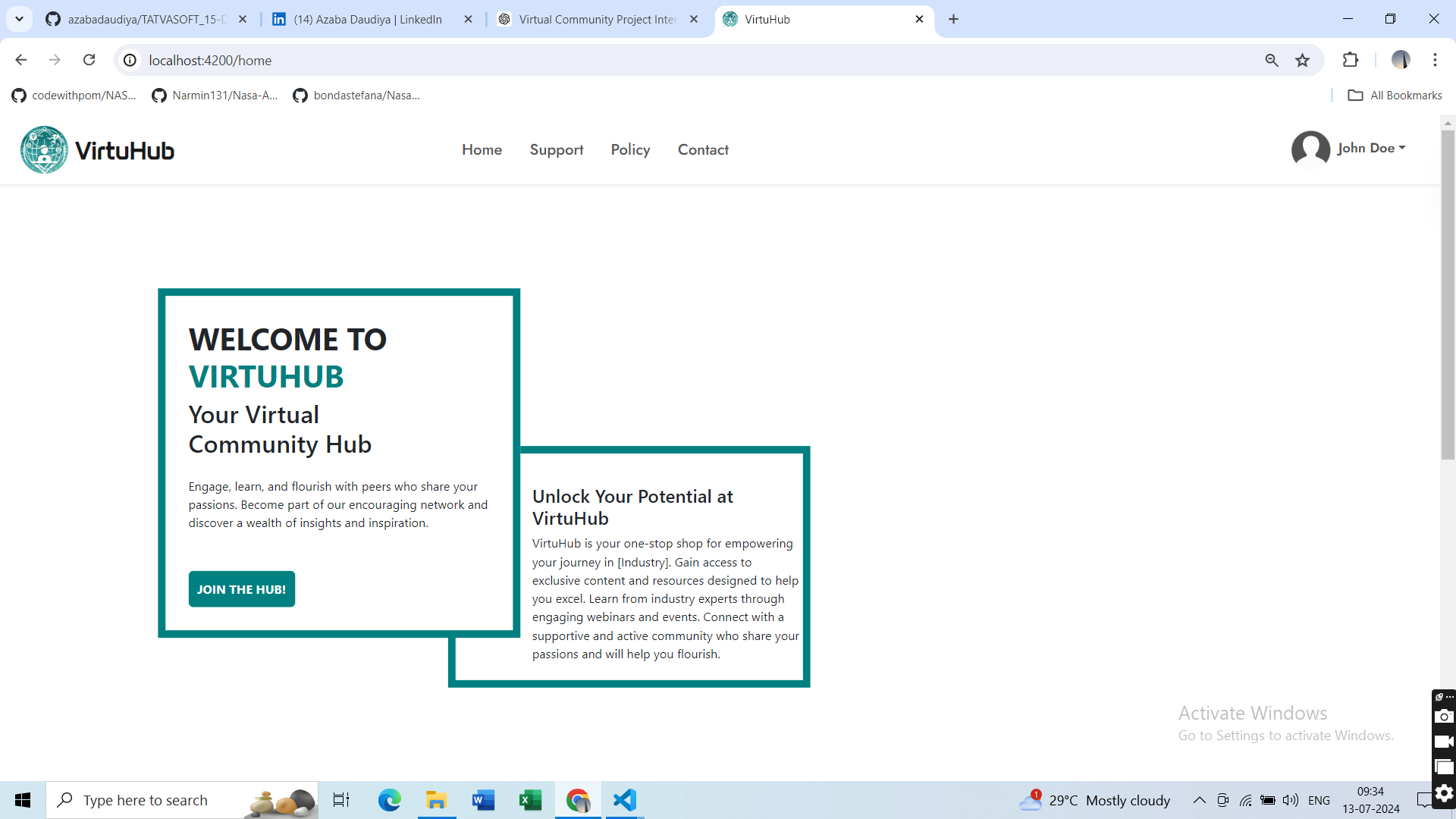Open the Home nav link
The width and height of the screenshot is (1456, 819).
pyautogui.click(x=482, y=149)
